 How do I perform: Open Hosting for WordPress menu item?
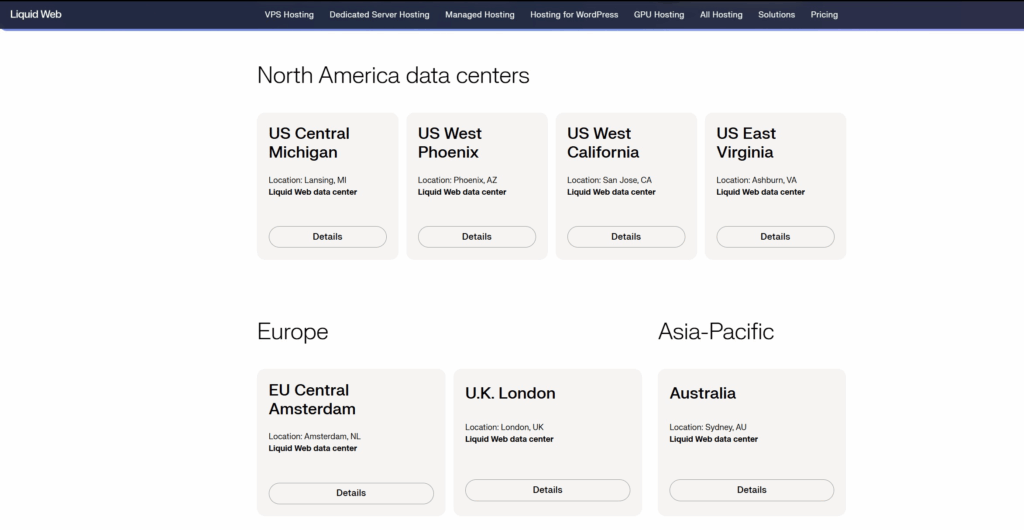574,15
